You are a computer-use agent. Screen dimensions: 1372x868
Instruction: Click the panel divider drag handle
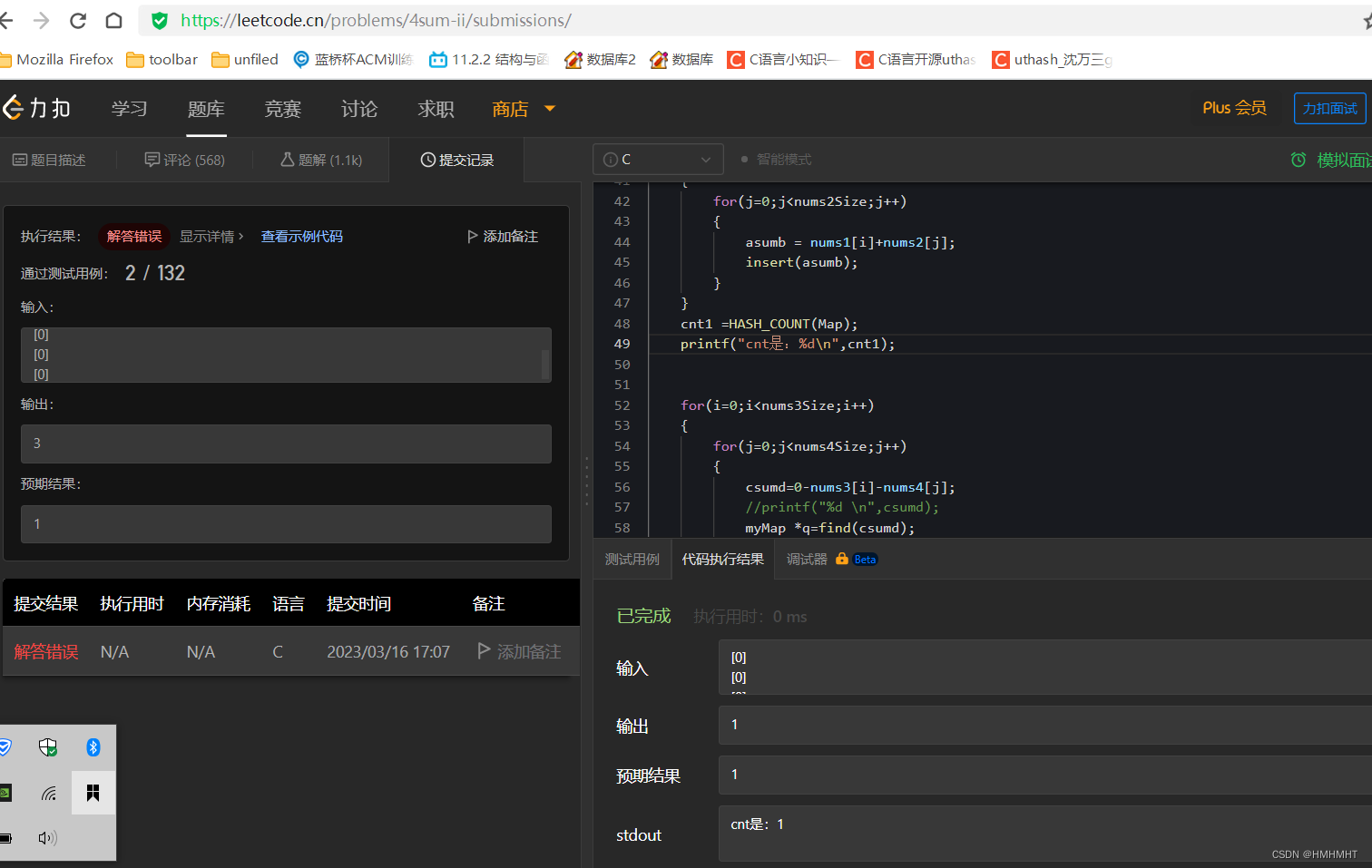(x=586, y=481)
